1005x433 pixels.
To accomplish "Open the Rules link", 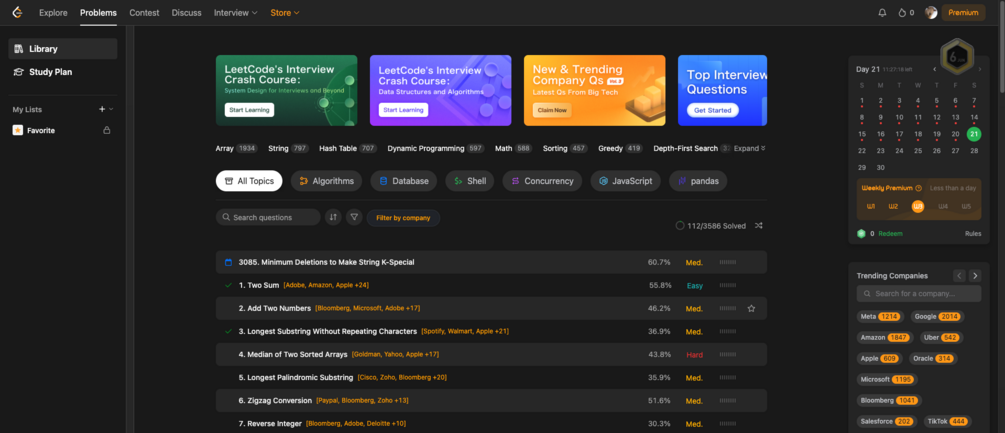I will pos(973,234).
